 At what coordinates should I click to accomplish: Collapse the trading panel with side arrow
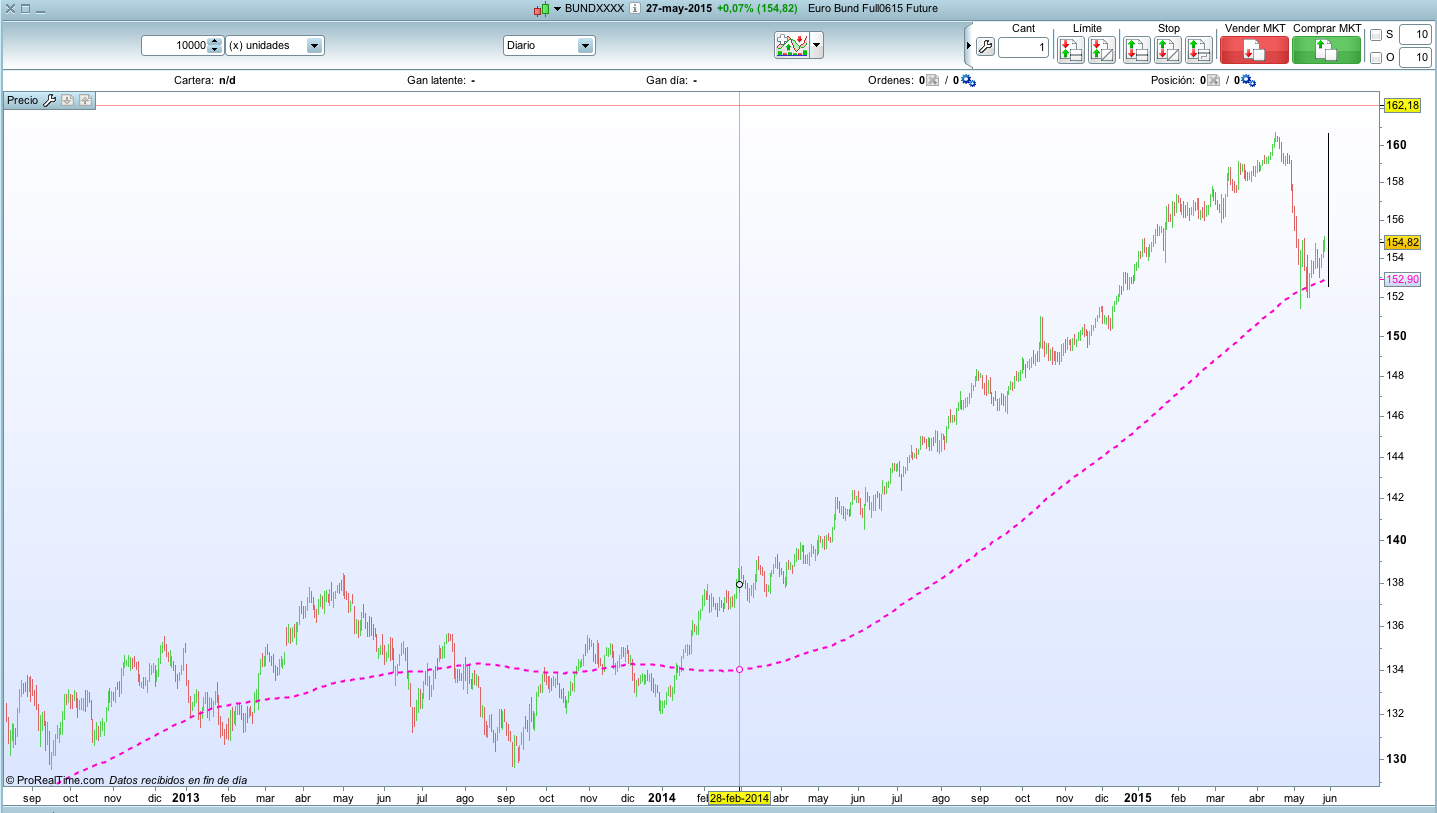pyautogui.click(x=968, y=46)
